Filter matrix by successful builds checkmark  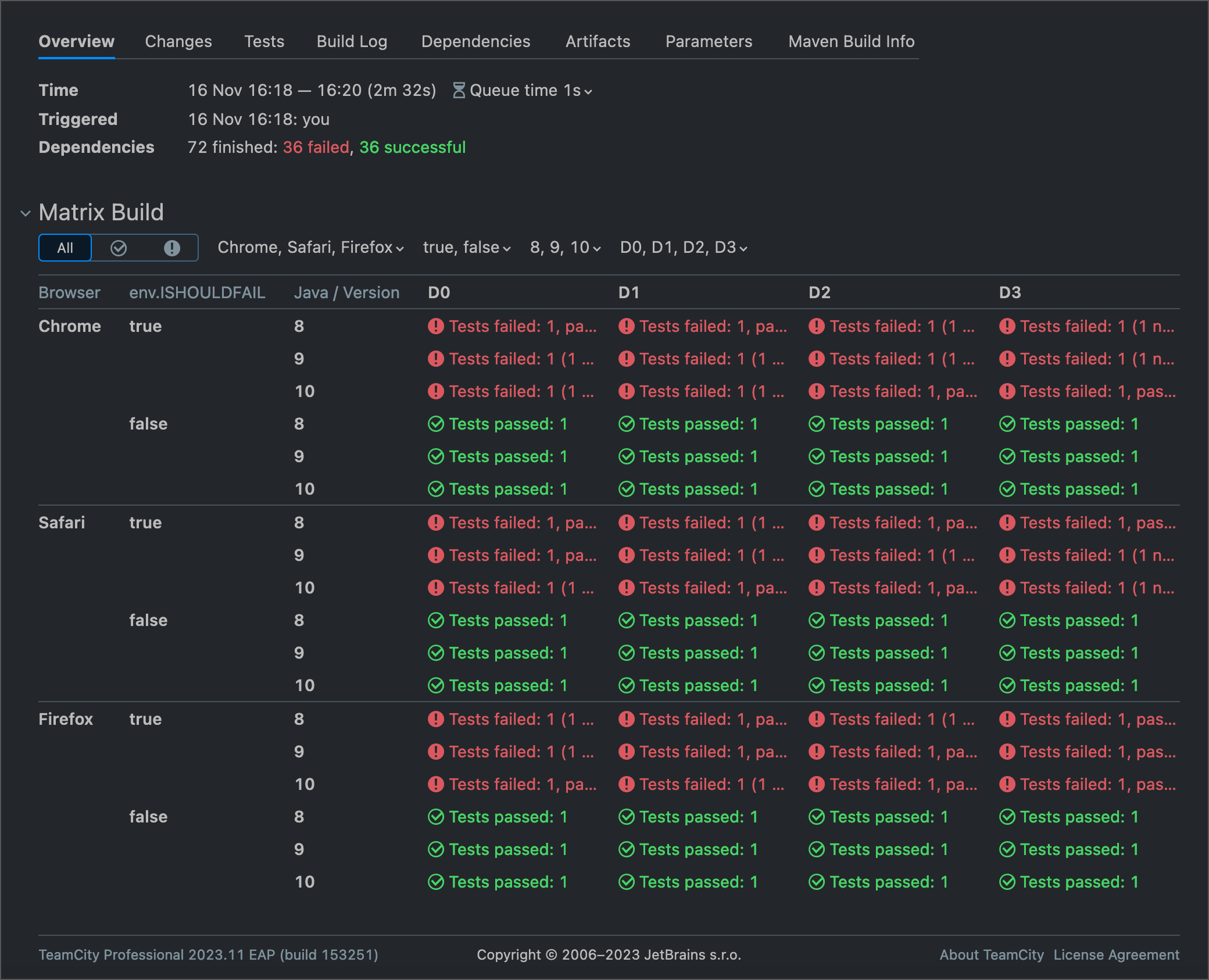tap(119, 248)
